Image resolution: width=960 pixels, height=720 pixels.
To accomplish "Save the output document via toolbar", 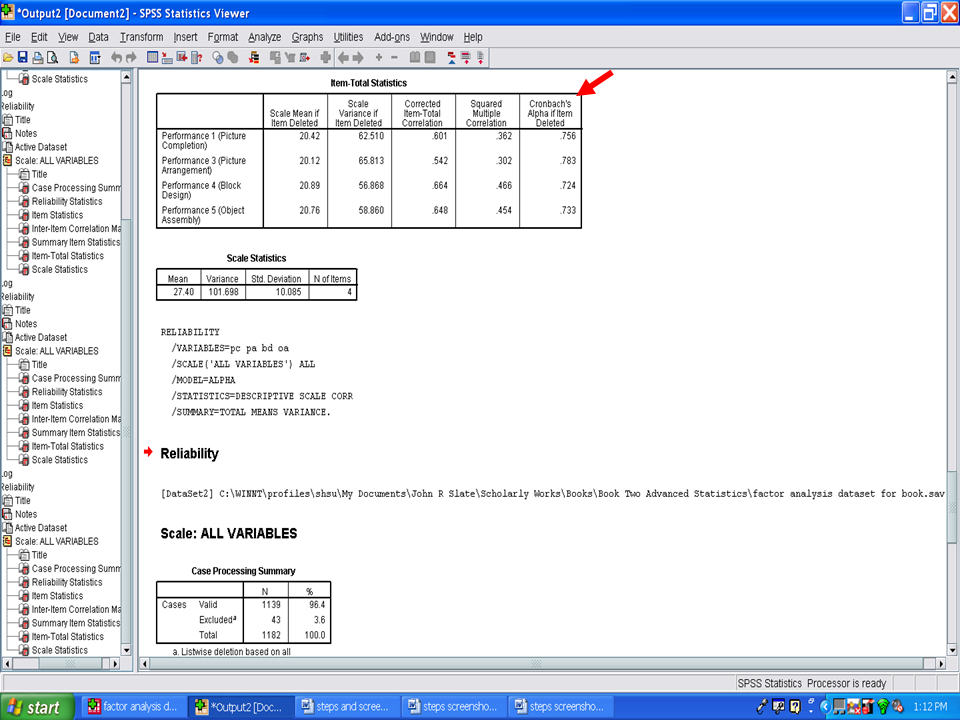I will click(x=22, y=58).
